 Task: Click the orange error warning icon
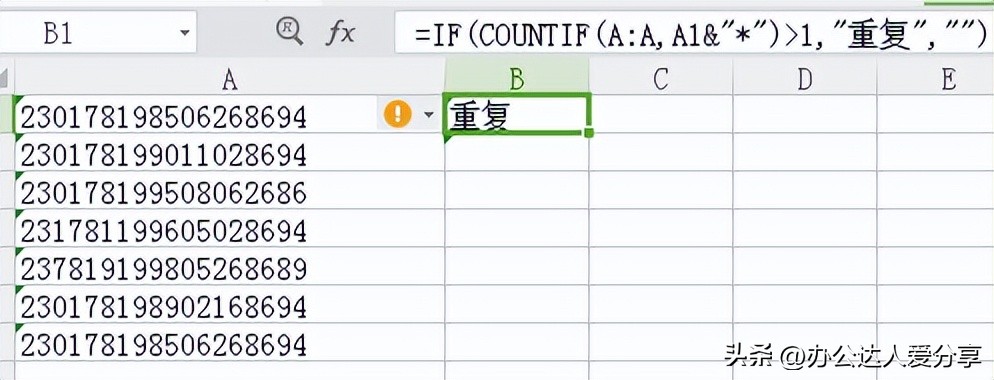click(397, 114)
